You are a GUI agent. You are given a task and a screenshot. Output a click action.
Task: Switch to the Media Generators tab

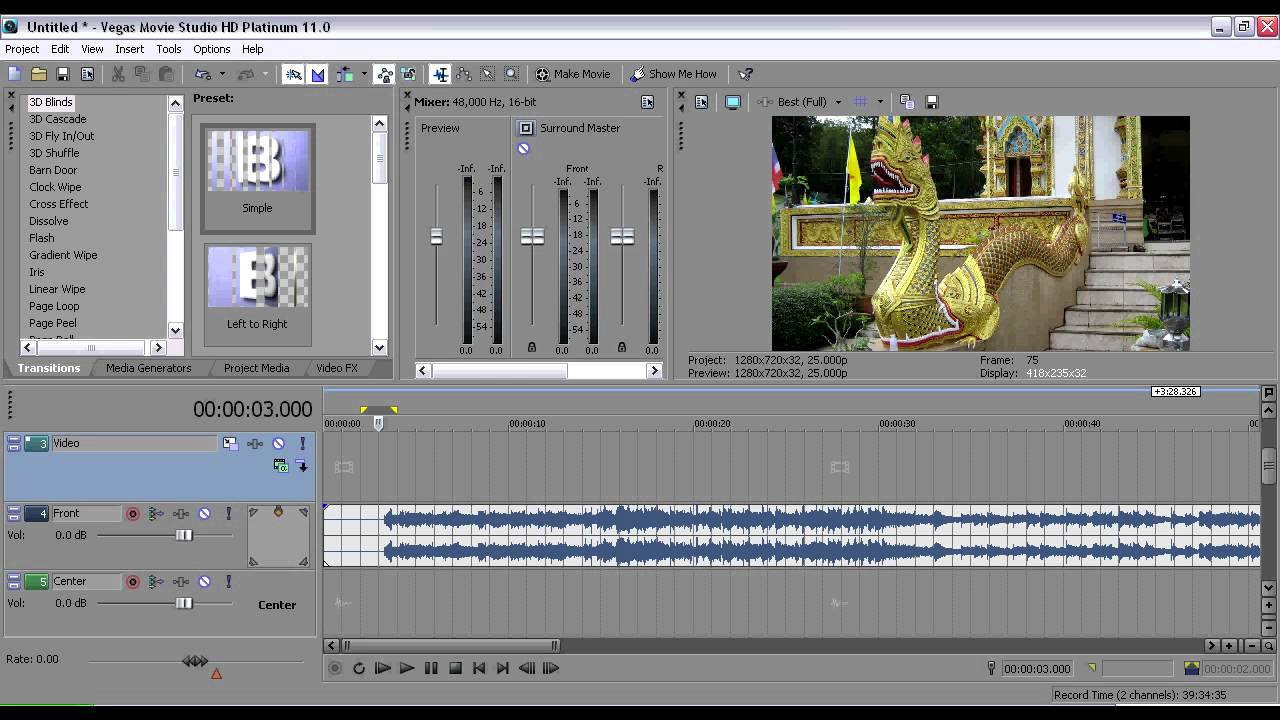coord(148,368)
